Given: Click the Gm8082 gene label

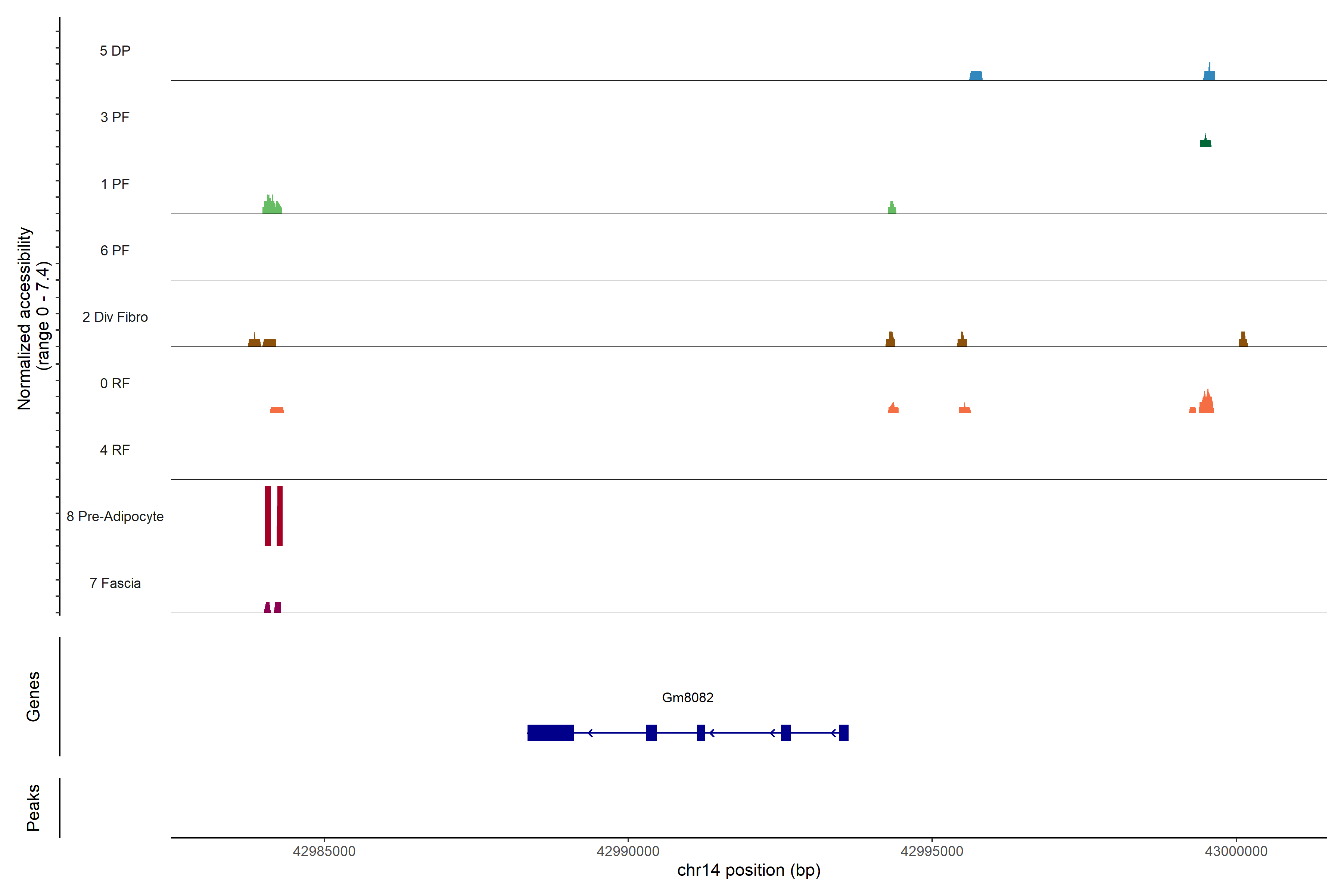Looking at the screenshot, I should point(687,697).
